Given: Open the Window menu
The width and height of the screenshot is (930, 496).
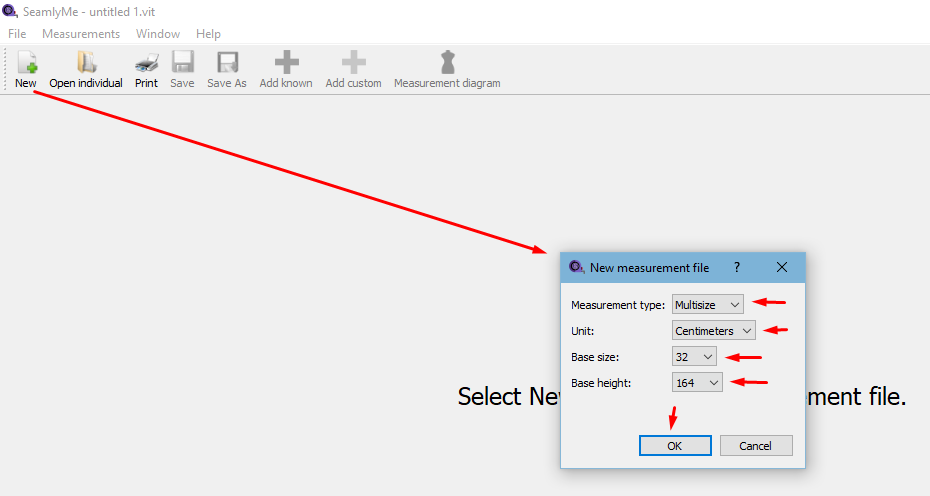Looking at the screenshot, I should coord(158,34).
